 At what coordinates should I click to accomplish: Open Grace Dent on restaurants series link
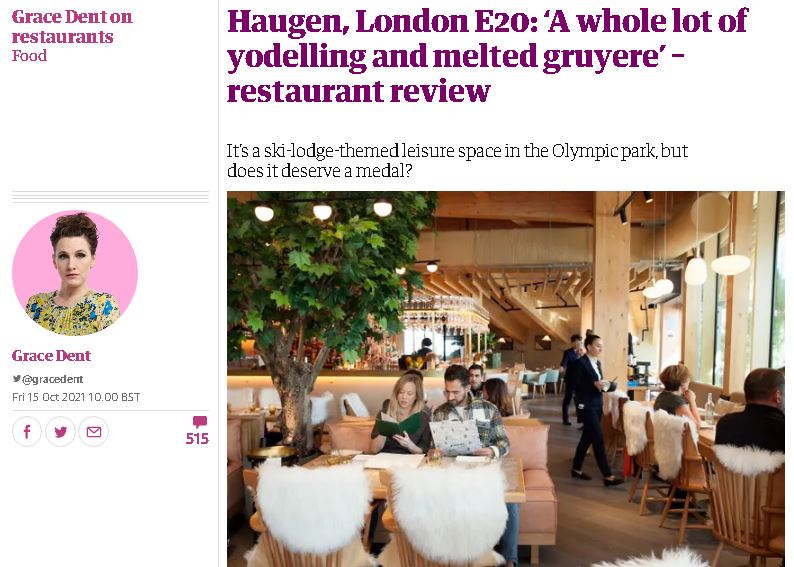coord(72,27)
